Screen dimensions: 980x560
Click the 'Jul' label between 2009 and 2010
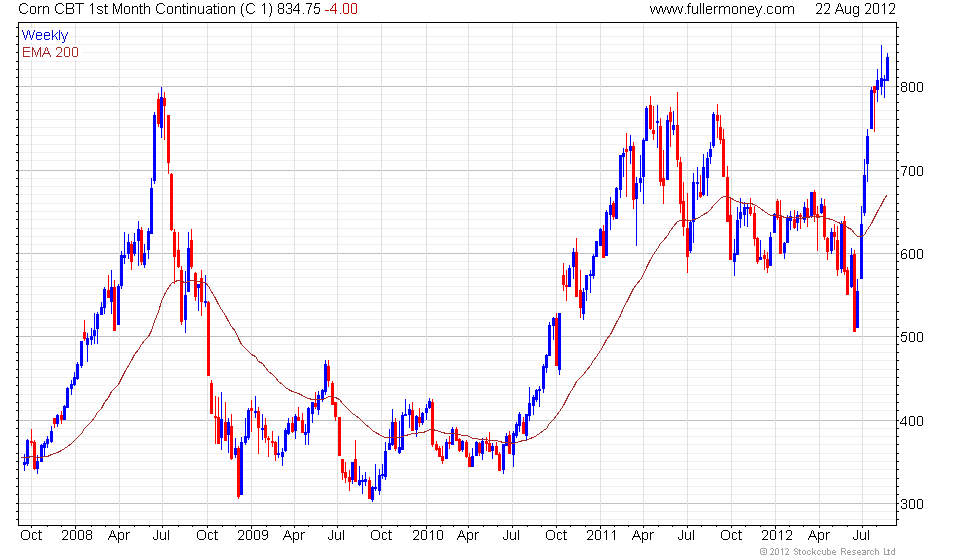[336, 536]
